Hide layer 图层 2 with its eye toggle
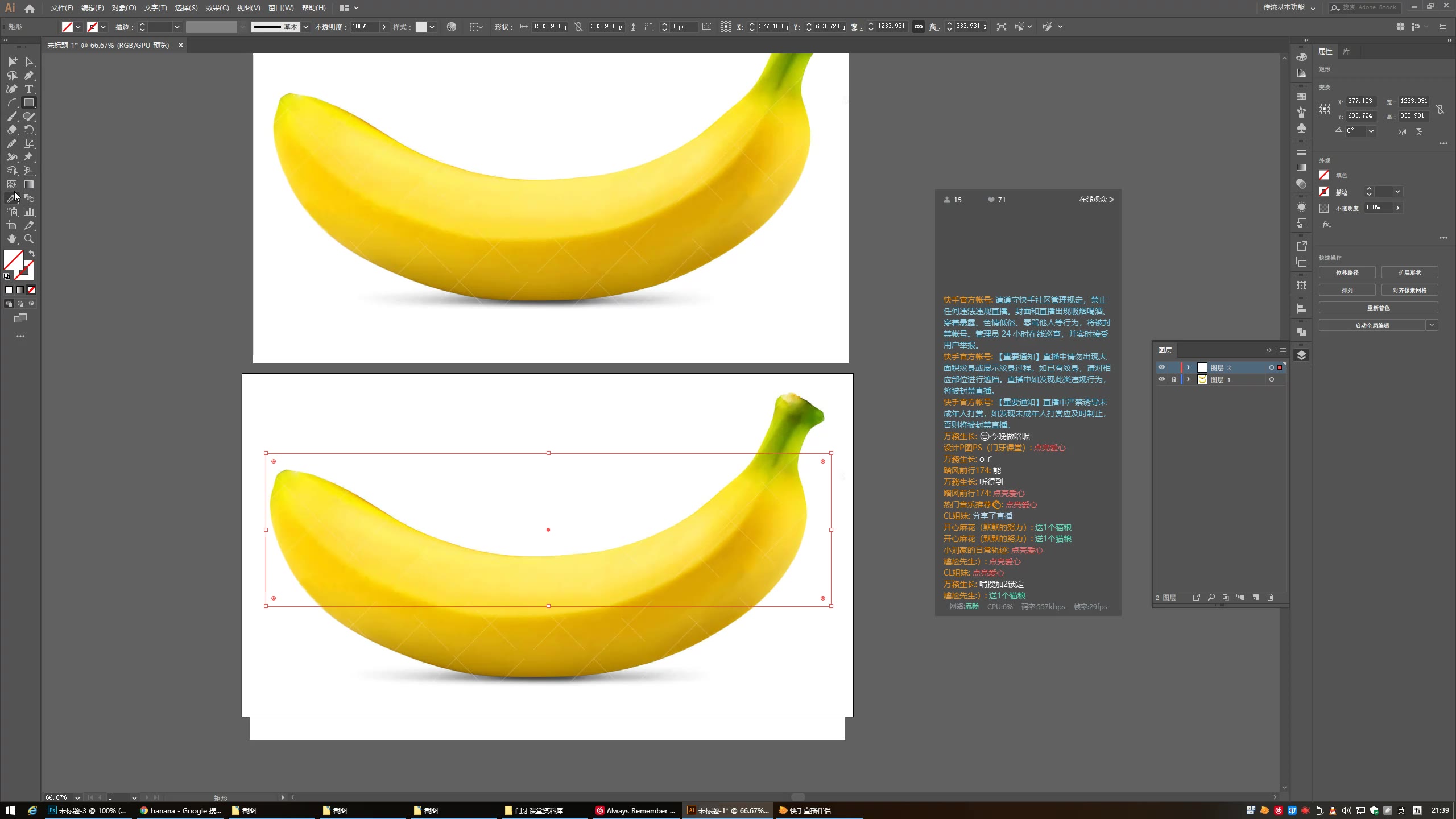The height and width of the screenshot is (819, 1456). [1162, 367]
